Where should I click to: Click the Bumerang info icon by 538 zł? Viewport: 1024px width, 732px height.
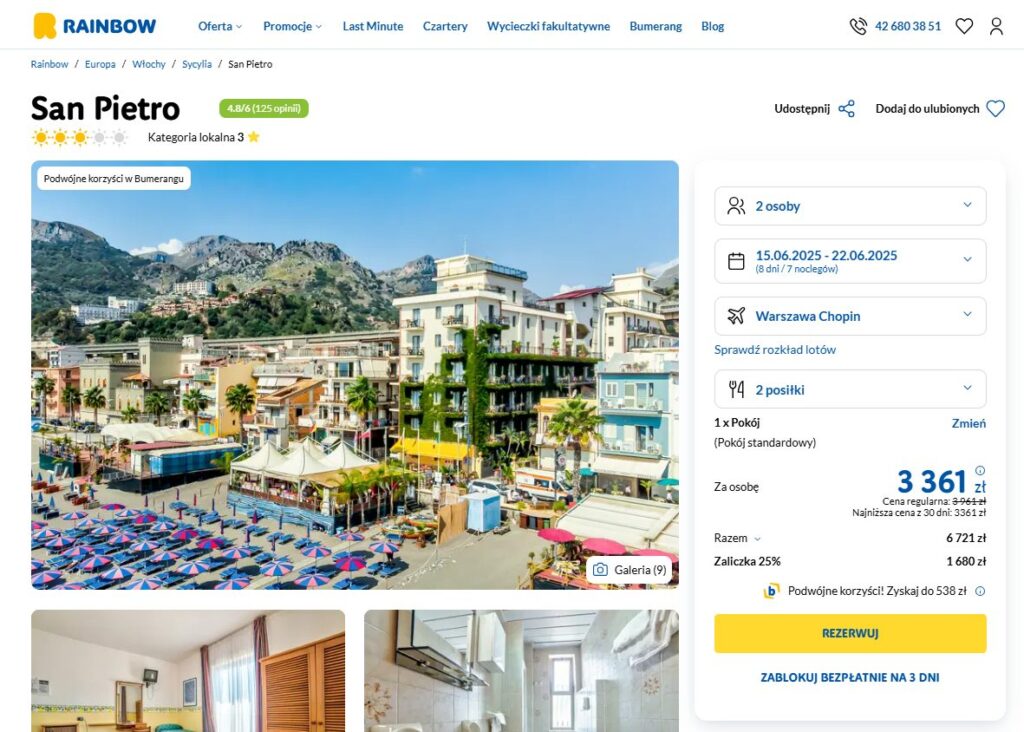pos(980,591)
